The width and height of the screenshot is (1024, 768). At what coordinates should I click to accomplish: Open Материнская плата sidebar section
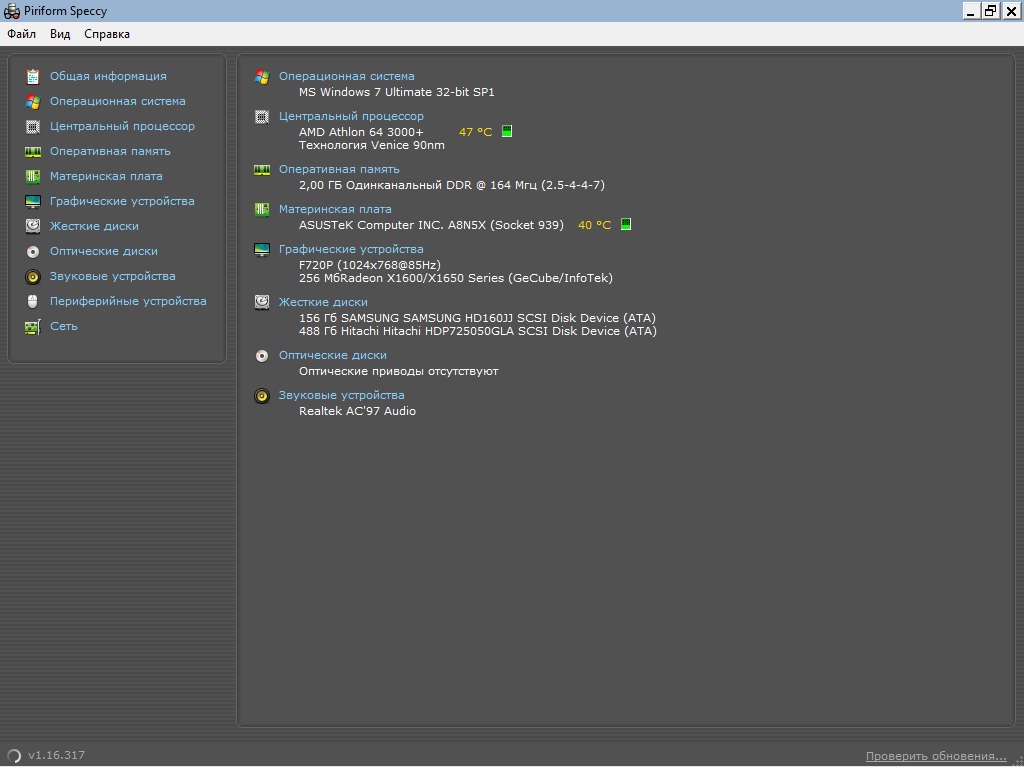point(106,176)
